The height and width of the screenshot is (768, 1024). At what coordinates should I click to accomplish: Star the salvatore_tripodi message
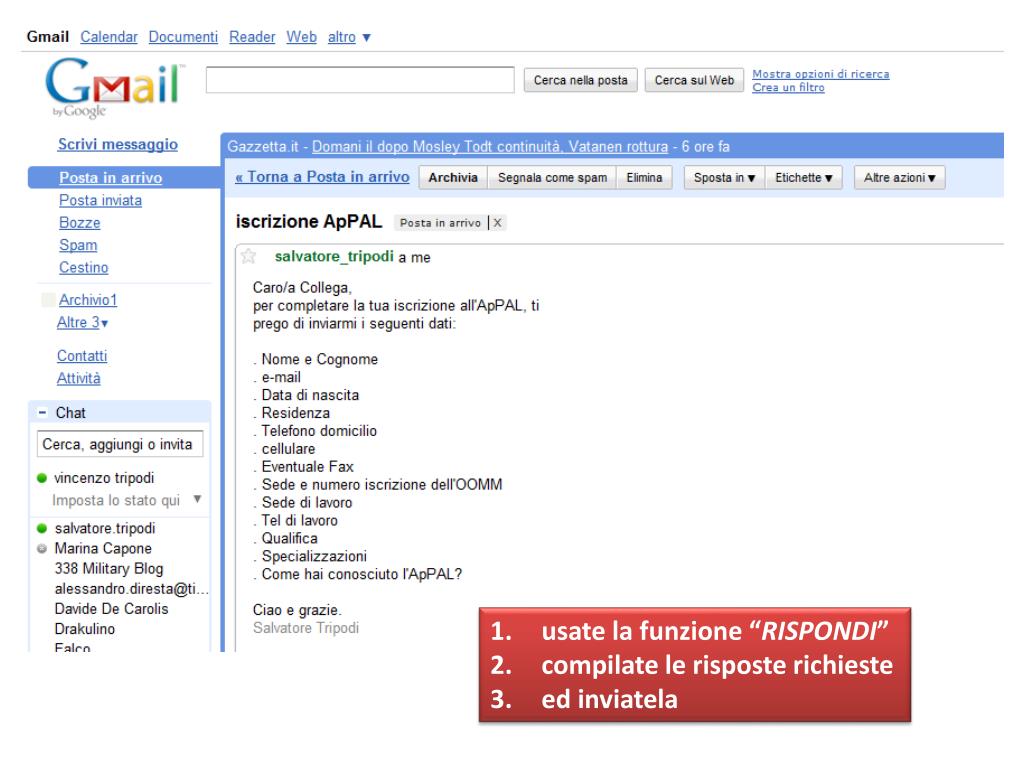[x=248, y=256]
